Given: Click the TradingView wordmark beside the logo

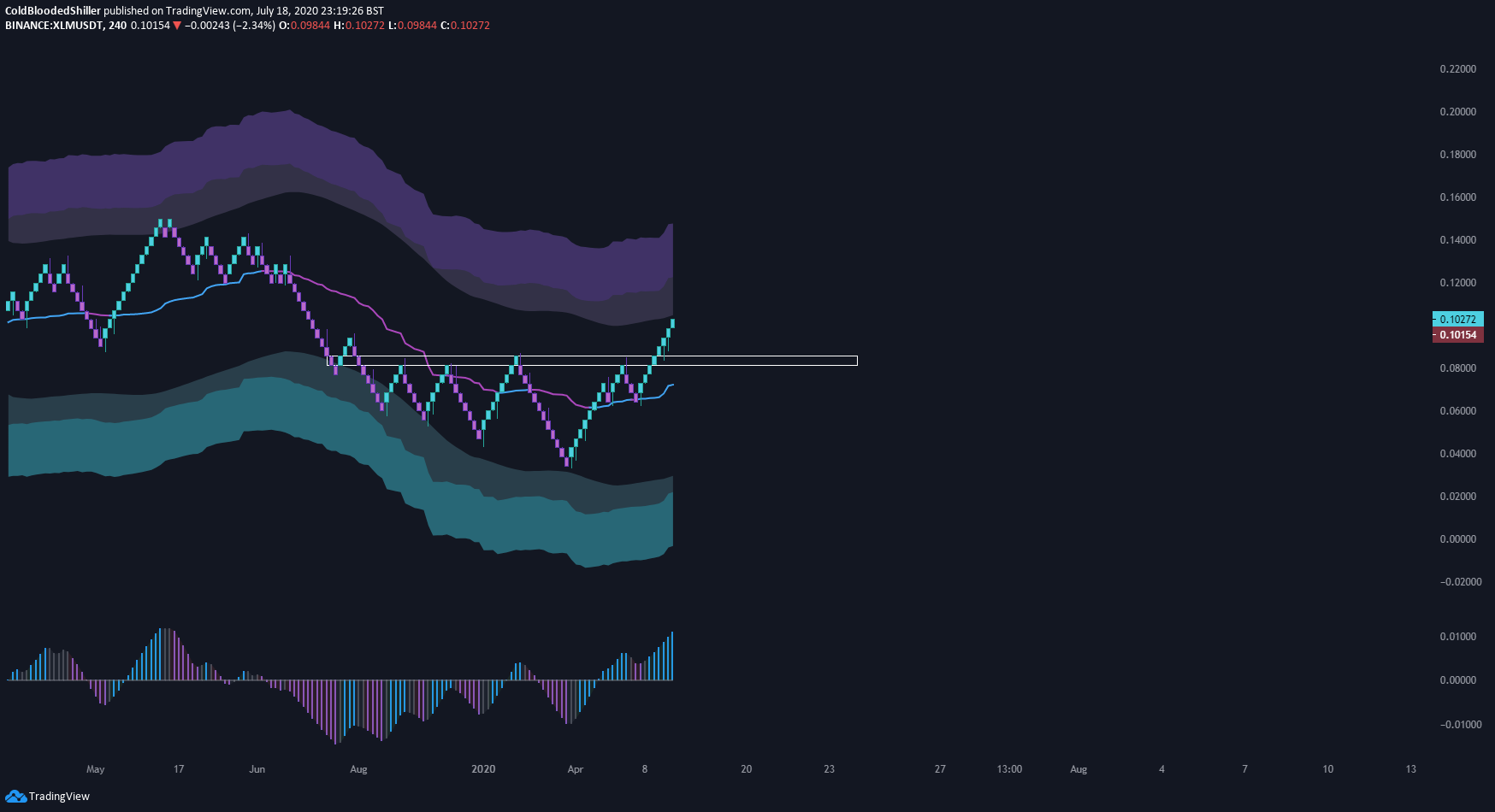Looking at the screenshot, I should [x=59, y=797].
